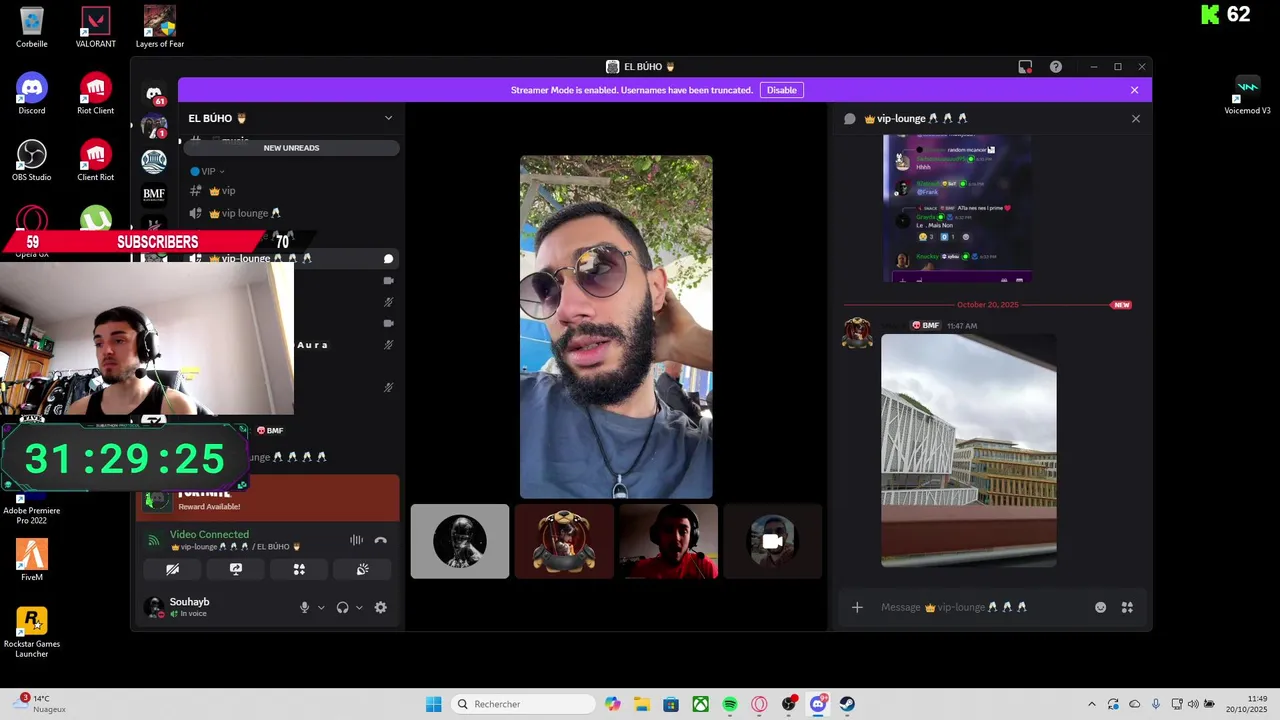The image size is (1280, 720).
Task: Disable Streamer Mode from the banner
Action: [782, 90]
